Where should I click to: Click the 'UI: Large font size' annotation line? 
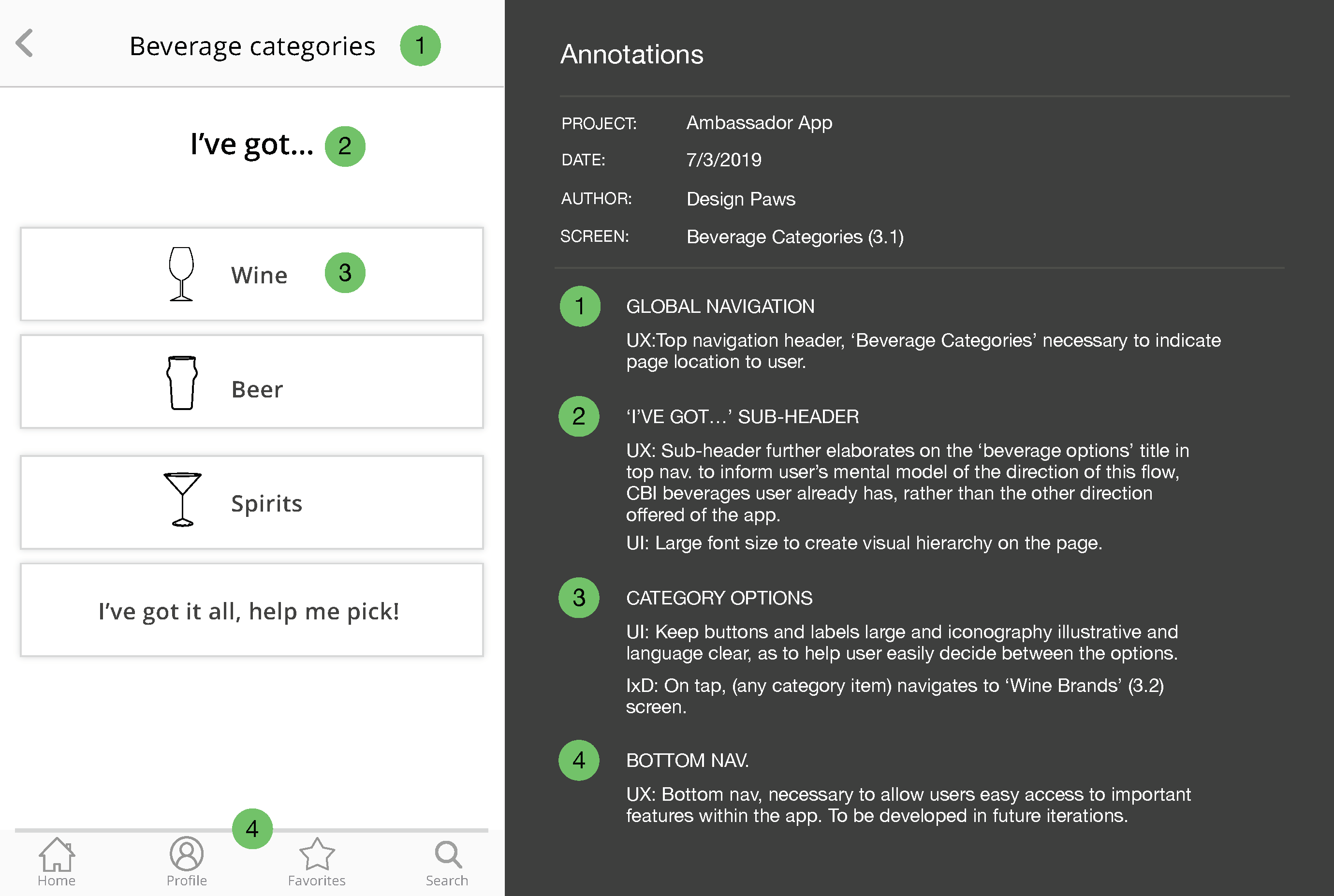864,543
